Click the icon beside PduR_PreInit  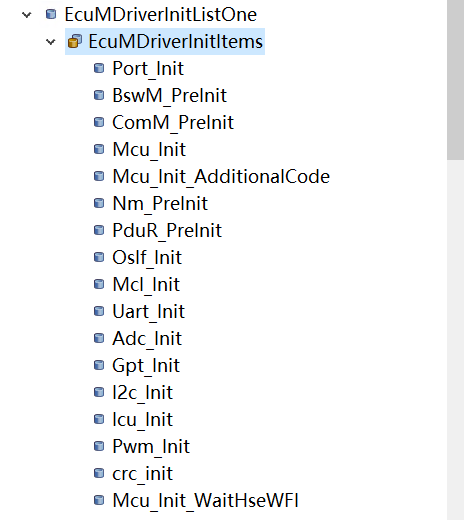99,230
